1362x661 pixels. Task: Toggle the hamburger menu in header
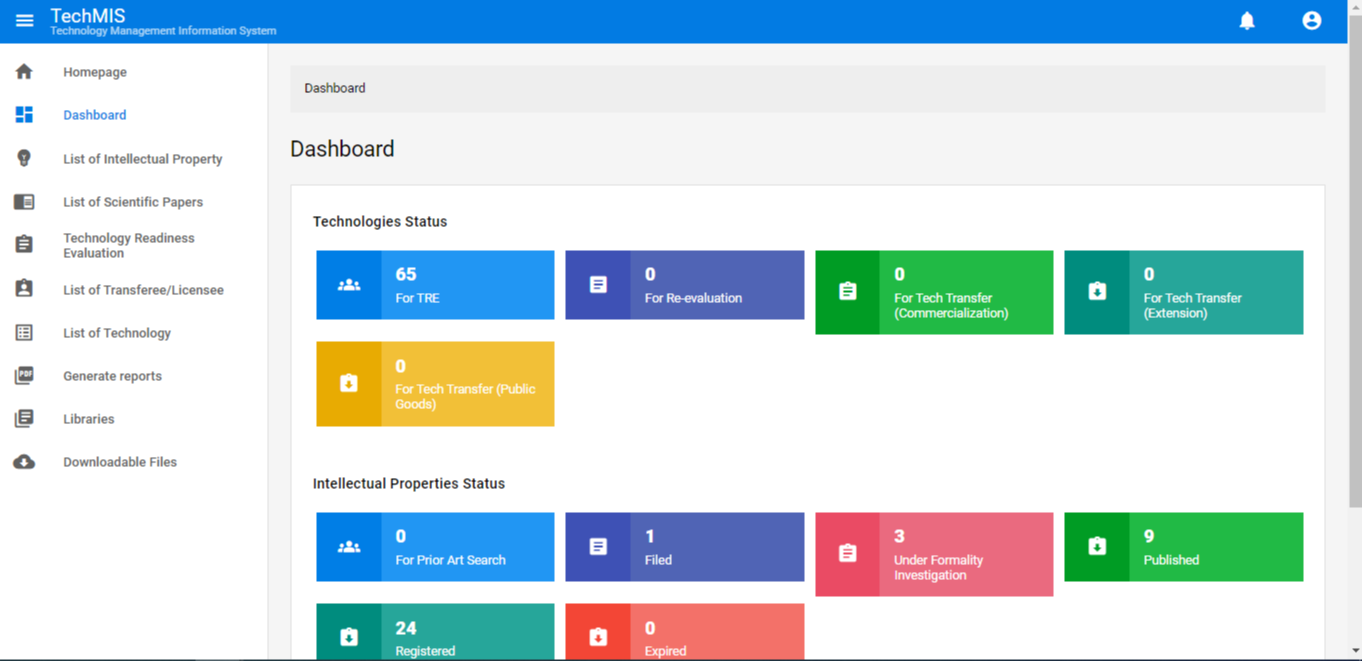pyautogui.click(x=24, y=20)
